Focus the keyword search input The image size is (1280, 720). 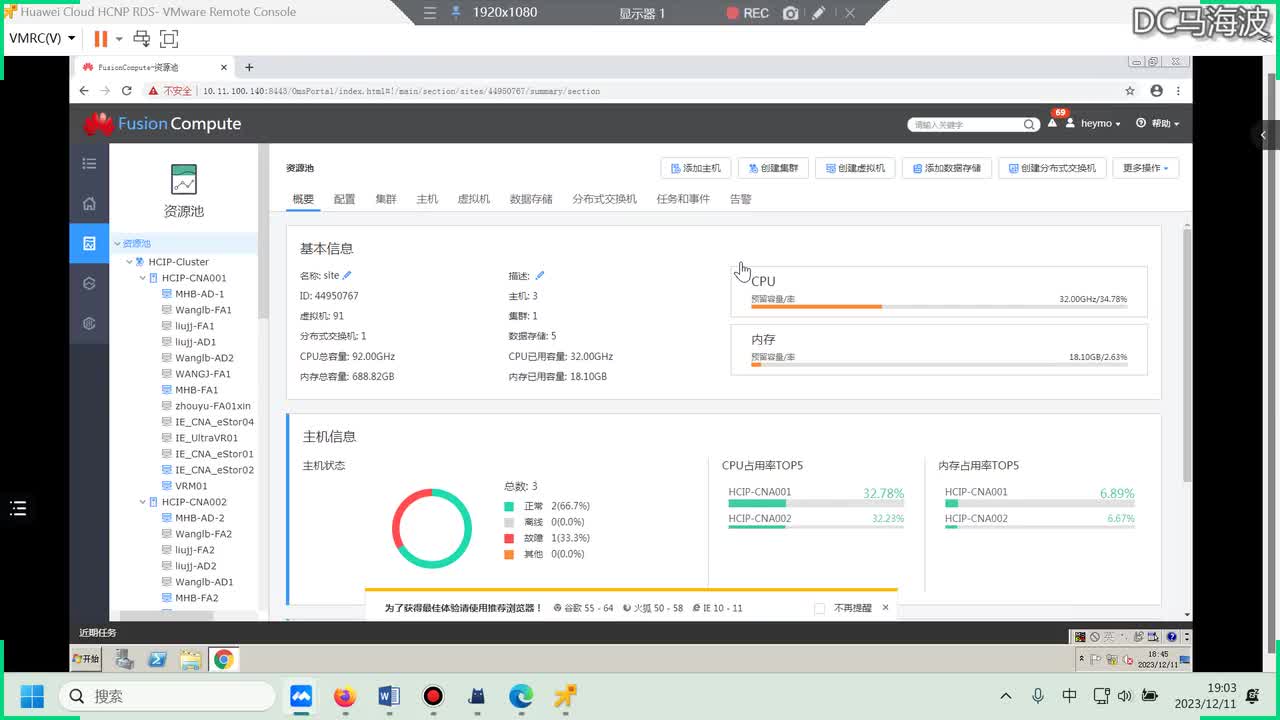(965, 124)
